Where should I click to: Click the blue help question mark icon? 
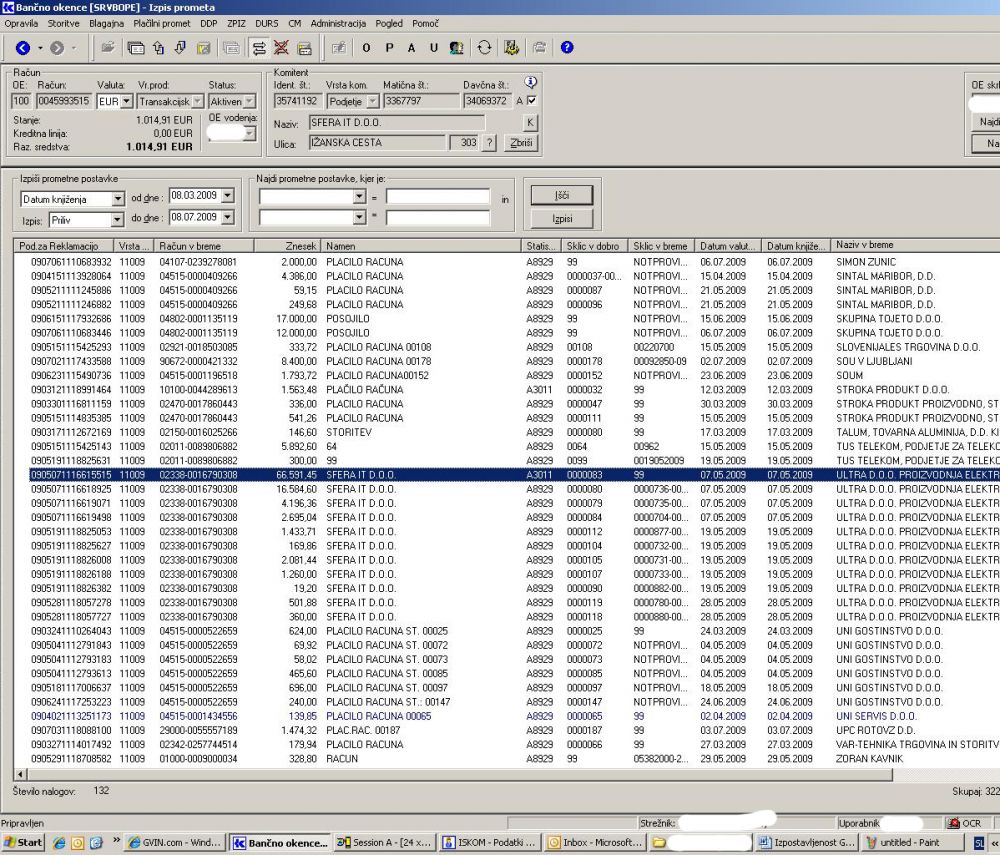coord(567,47)
